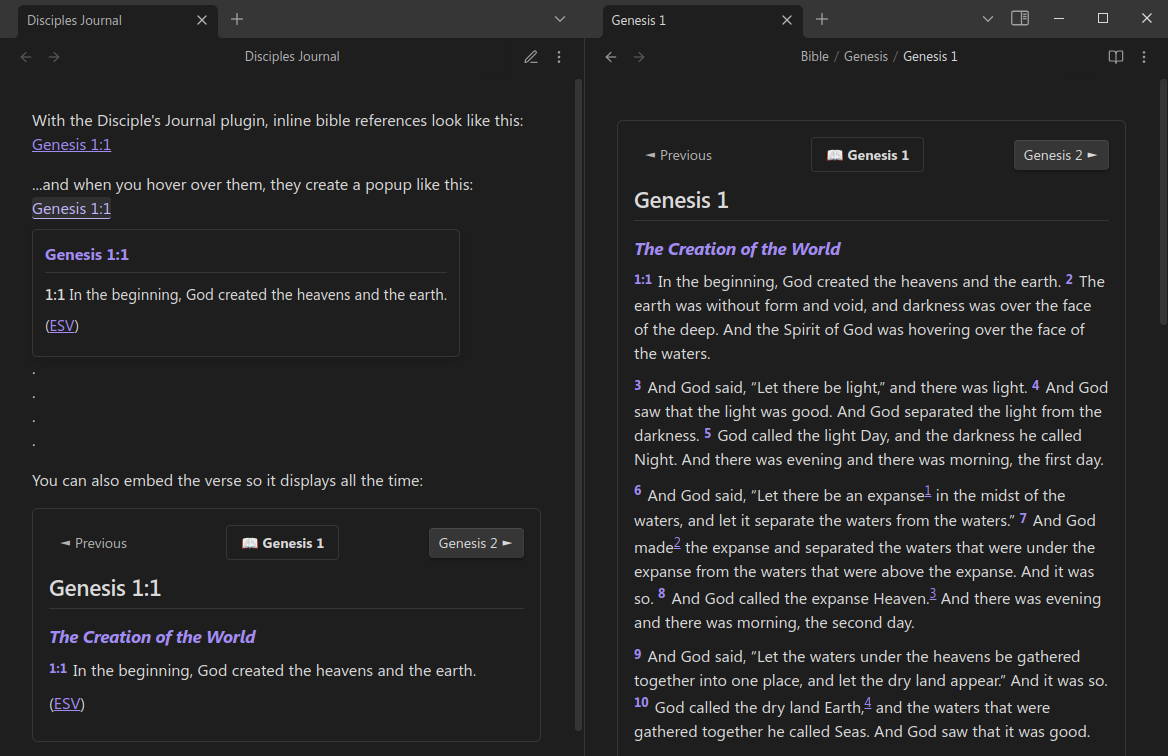Screen dimensions: 1168x756
Task: Open more options menu in Disciples Journal pane
Action: pyautogui.click(x=559, y=57)
